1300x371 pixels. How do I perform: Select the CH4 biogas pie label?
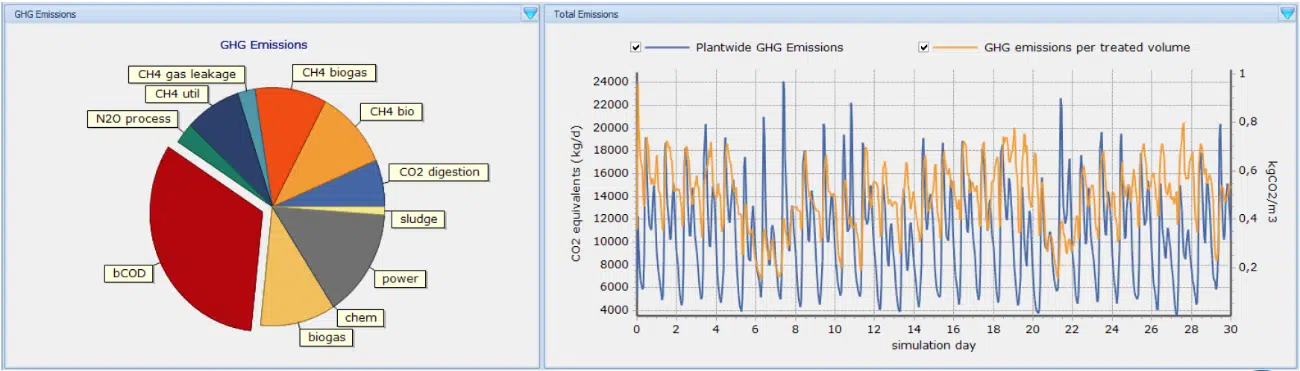(334, 73)
